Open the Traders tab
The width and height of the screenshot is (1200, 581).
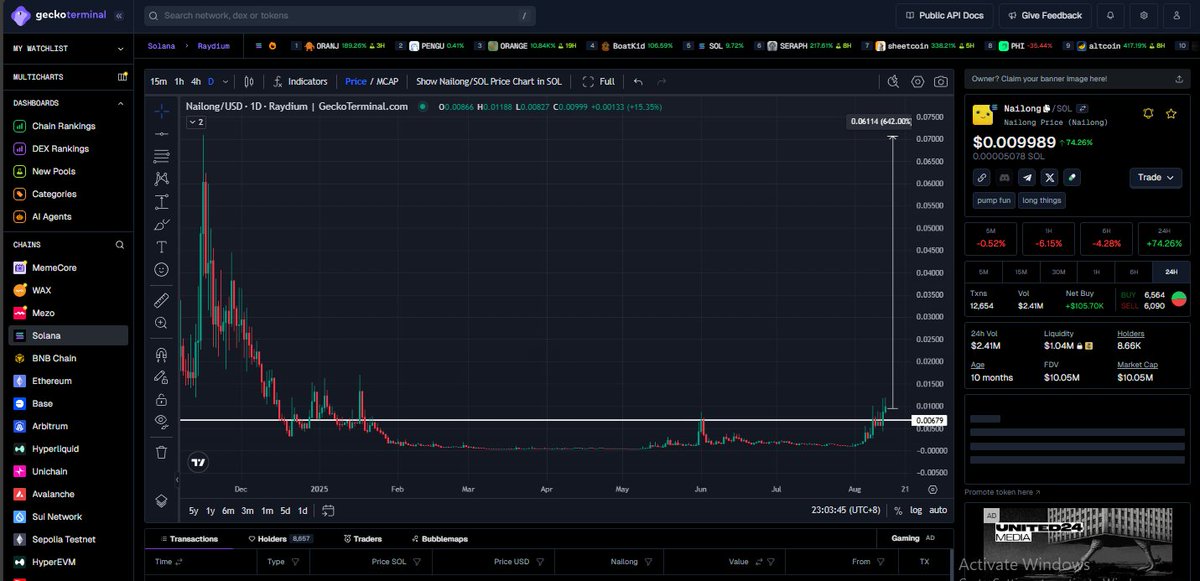pos(362,539)
